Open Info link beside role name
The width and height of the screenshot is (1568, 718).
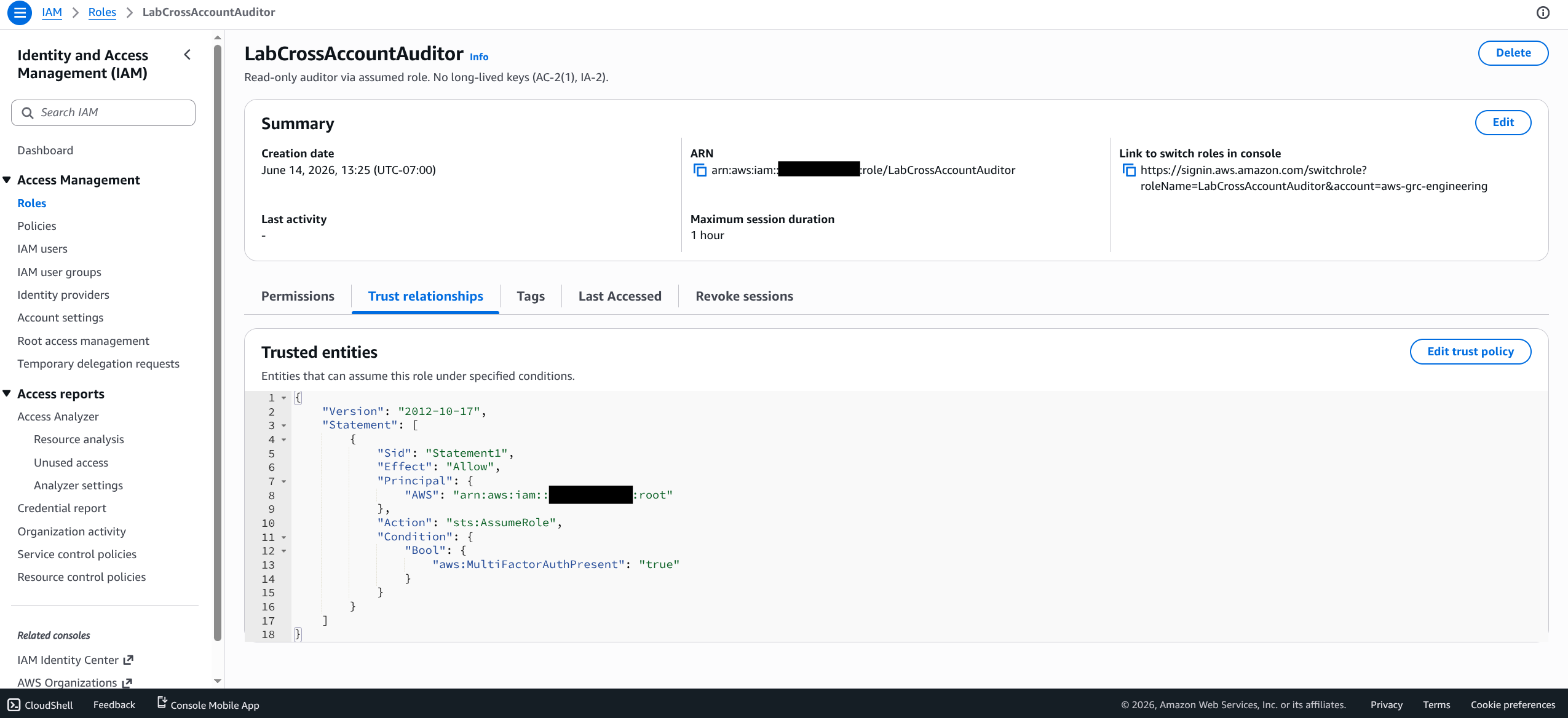(479, 57)
